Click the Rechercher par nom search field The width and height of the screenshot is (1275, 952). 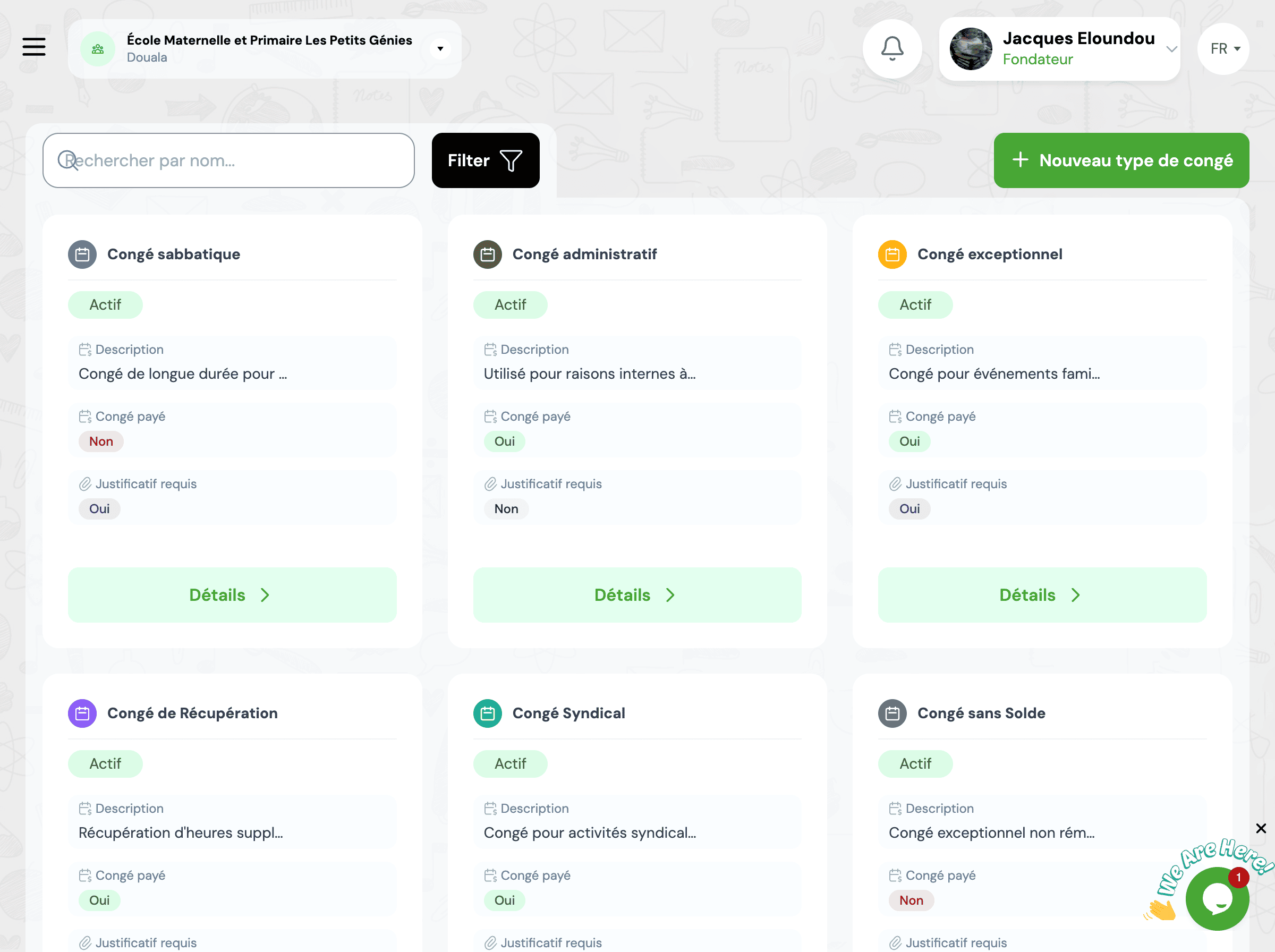228,160
